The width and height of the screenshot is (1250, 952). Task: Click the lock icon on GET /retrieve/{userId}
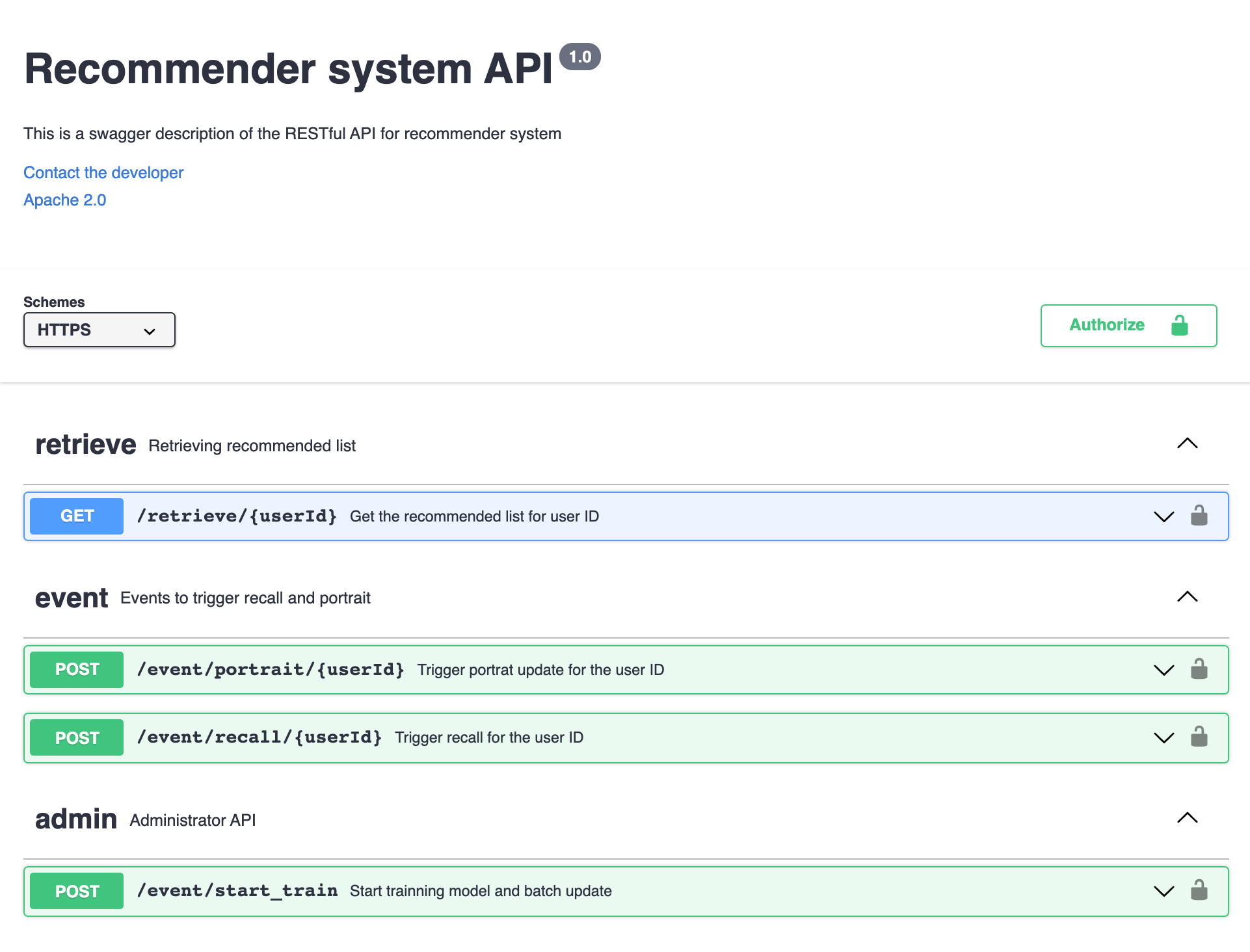[x=1198, y=516]
